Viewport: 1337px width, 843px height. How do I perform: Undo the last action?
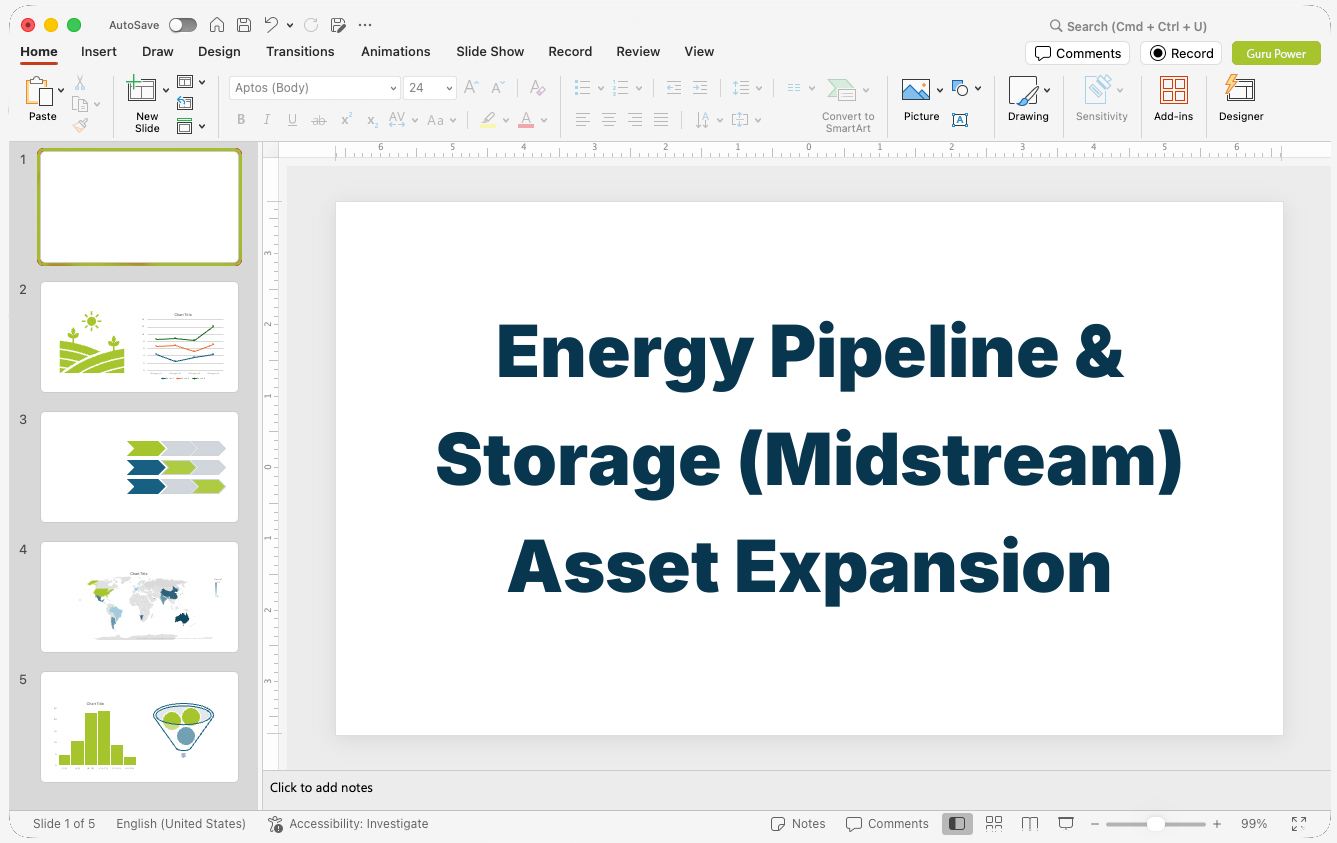click(x=271, y=25)
